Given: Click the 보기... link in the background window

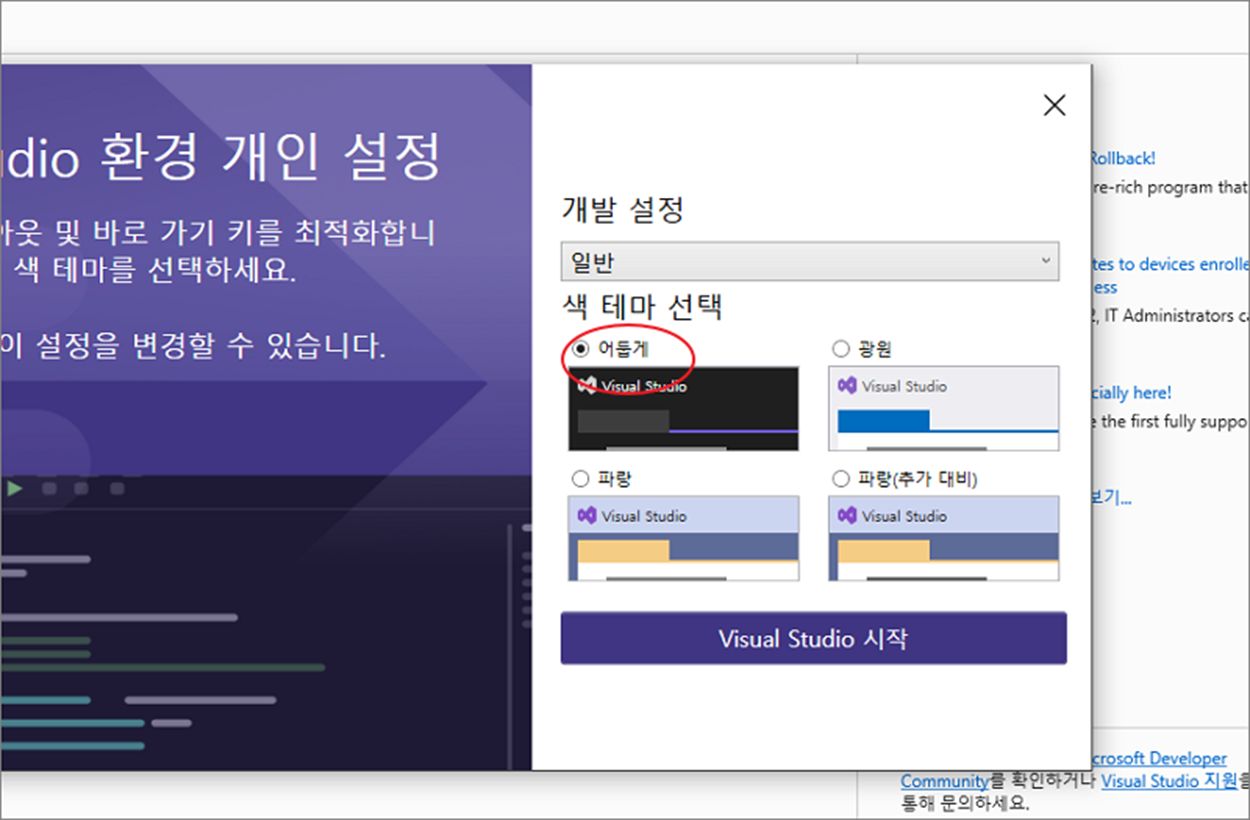Looking at the screenshot, I should pyautogui.click(x=1112, y=497).
